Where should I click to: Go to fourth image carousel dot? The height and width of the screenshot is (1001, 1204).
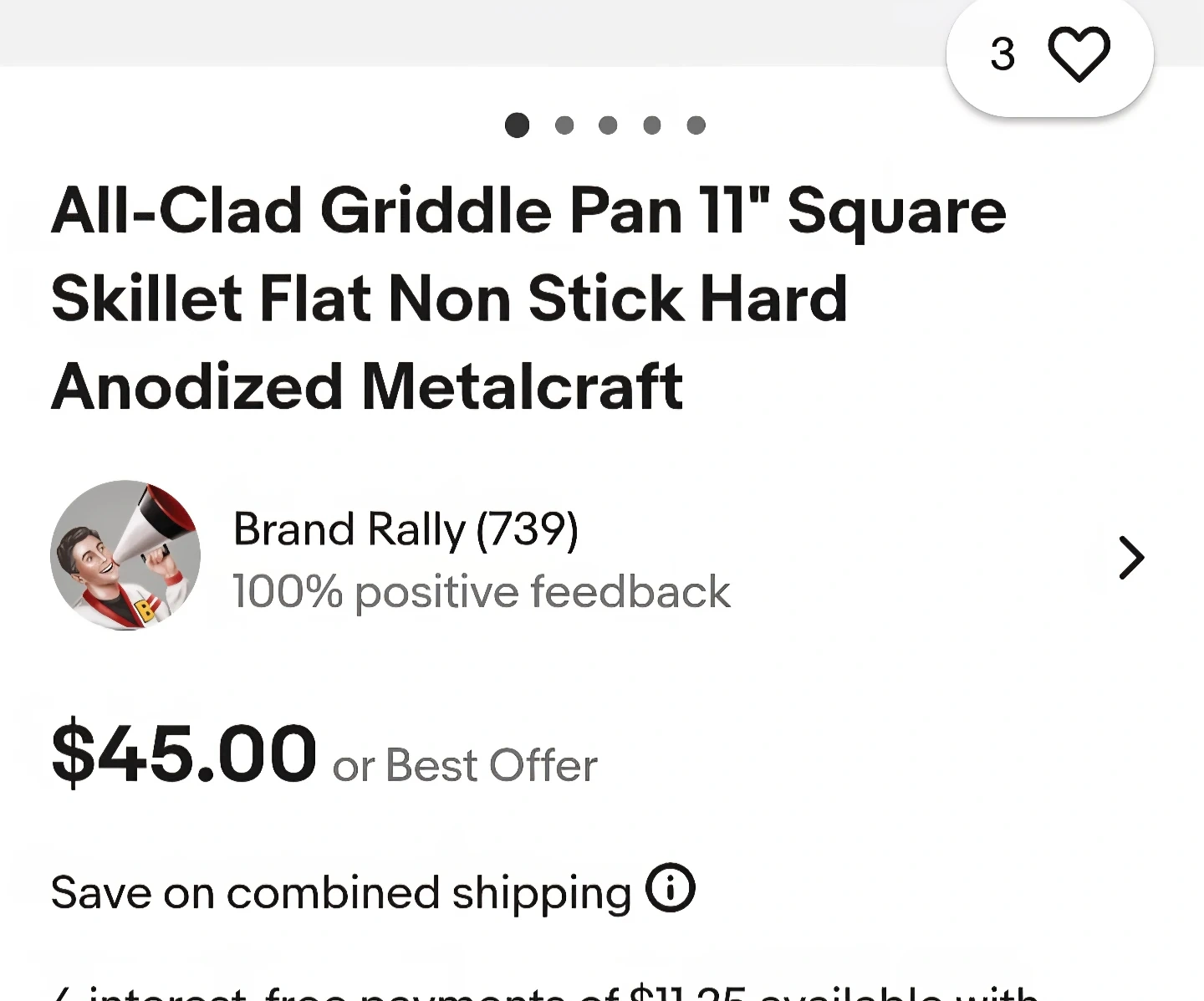click(652, 125)
